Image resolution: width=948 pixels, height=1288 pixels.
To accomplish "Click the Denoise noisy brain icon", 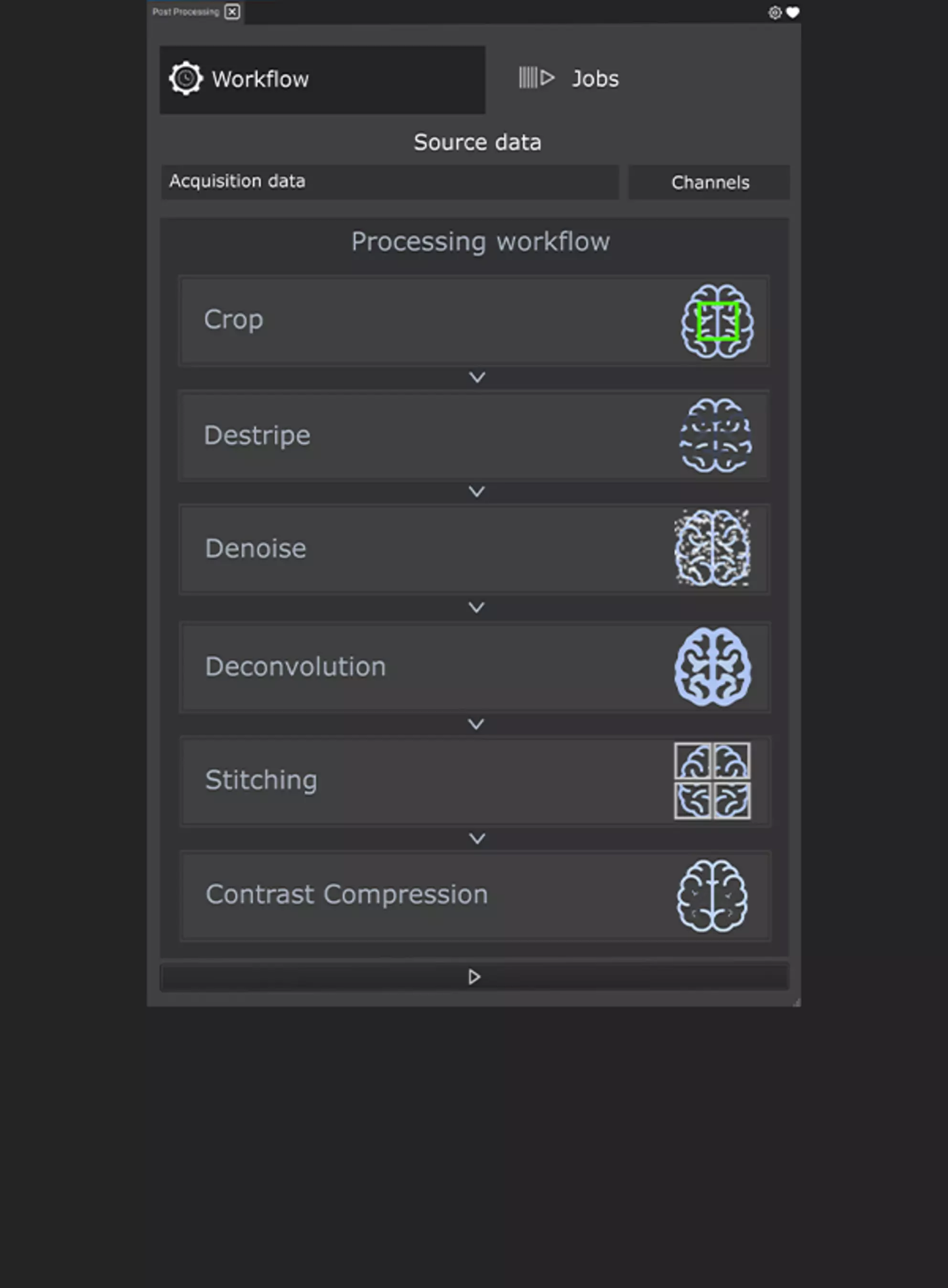I will (712, 549).
